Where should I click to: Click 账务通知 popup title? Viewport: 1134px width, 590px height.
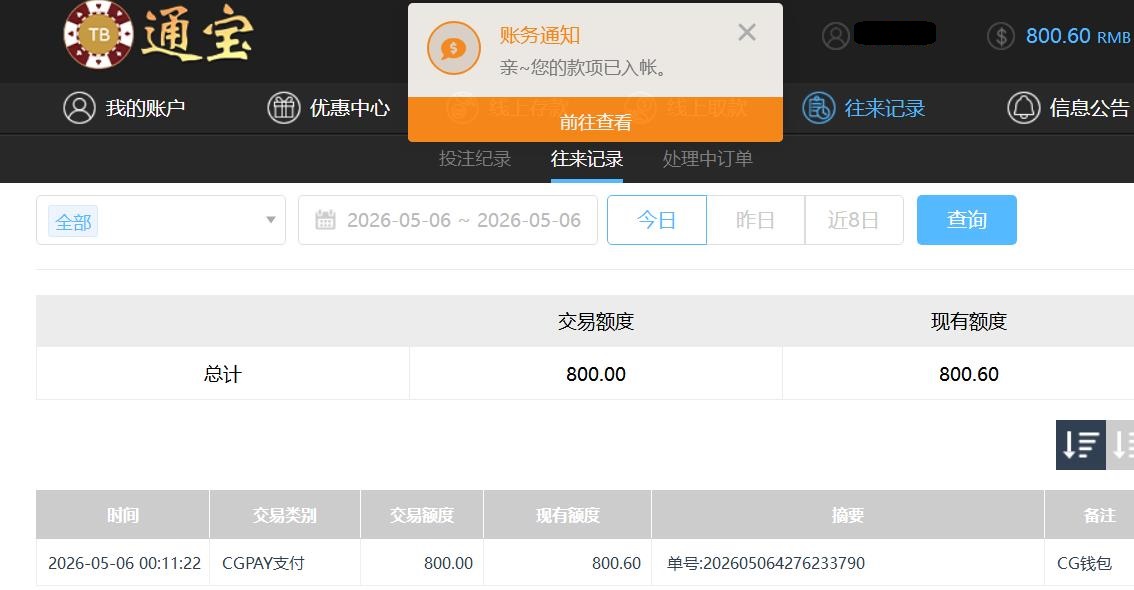coord(540,35)
